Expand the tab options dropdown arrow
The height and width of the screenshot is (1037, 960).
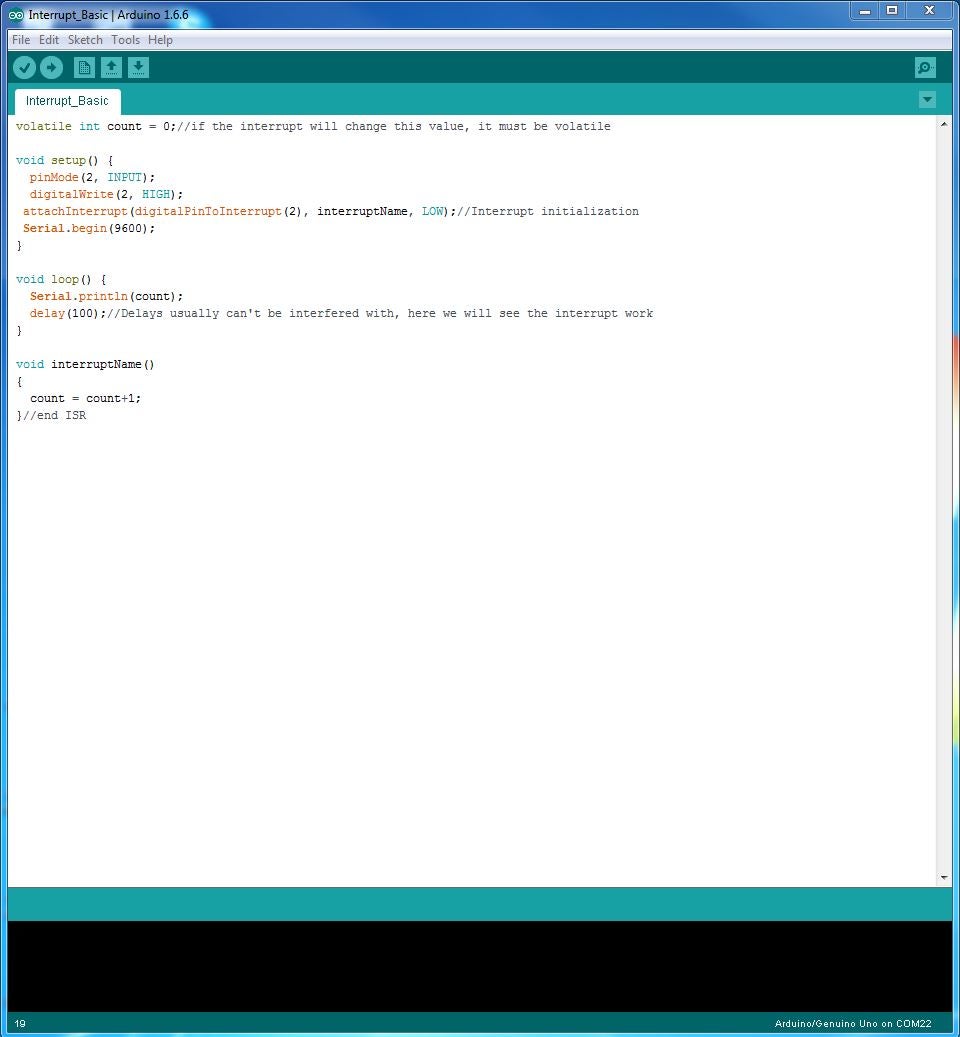point(927,100)
